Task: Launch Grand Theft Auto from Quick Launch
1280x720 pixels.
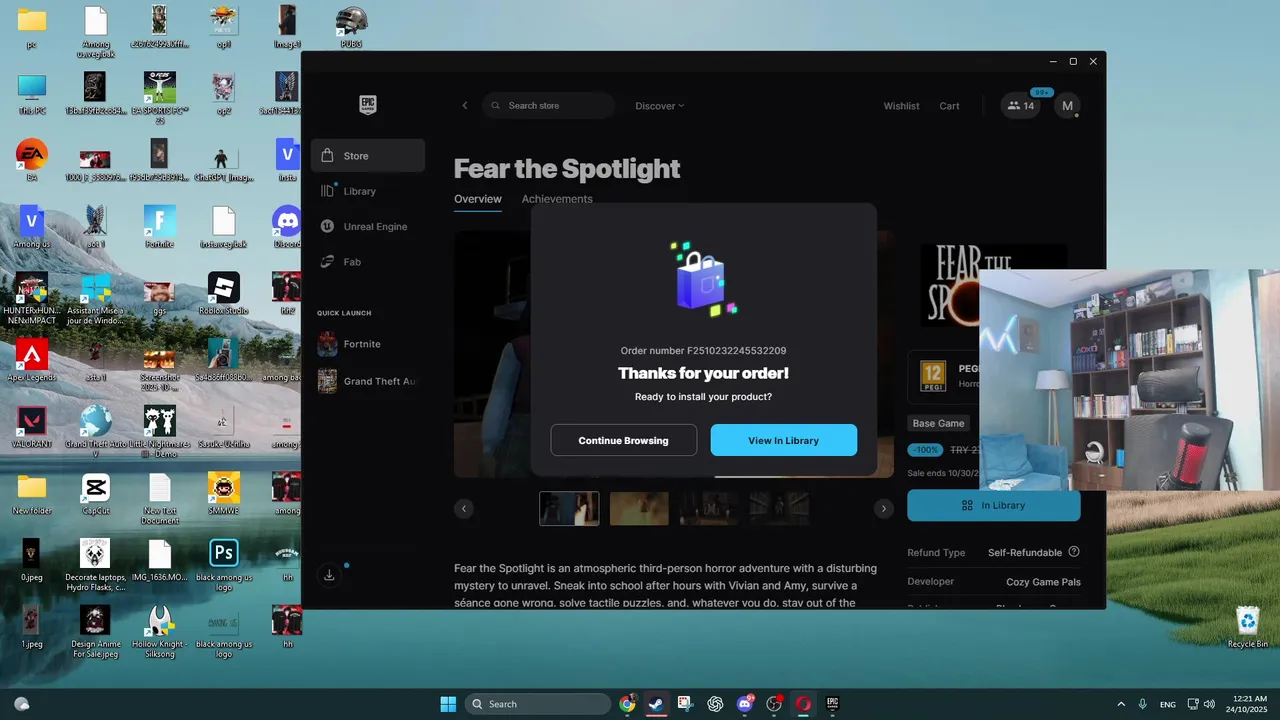Action: [368, 381]
